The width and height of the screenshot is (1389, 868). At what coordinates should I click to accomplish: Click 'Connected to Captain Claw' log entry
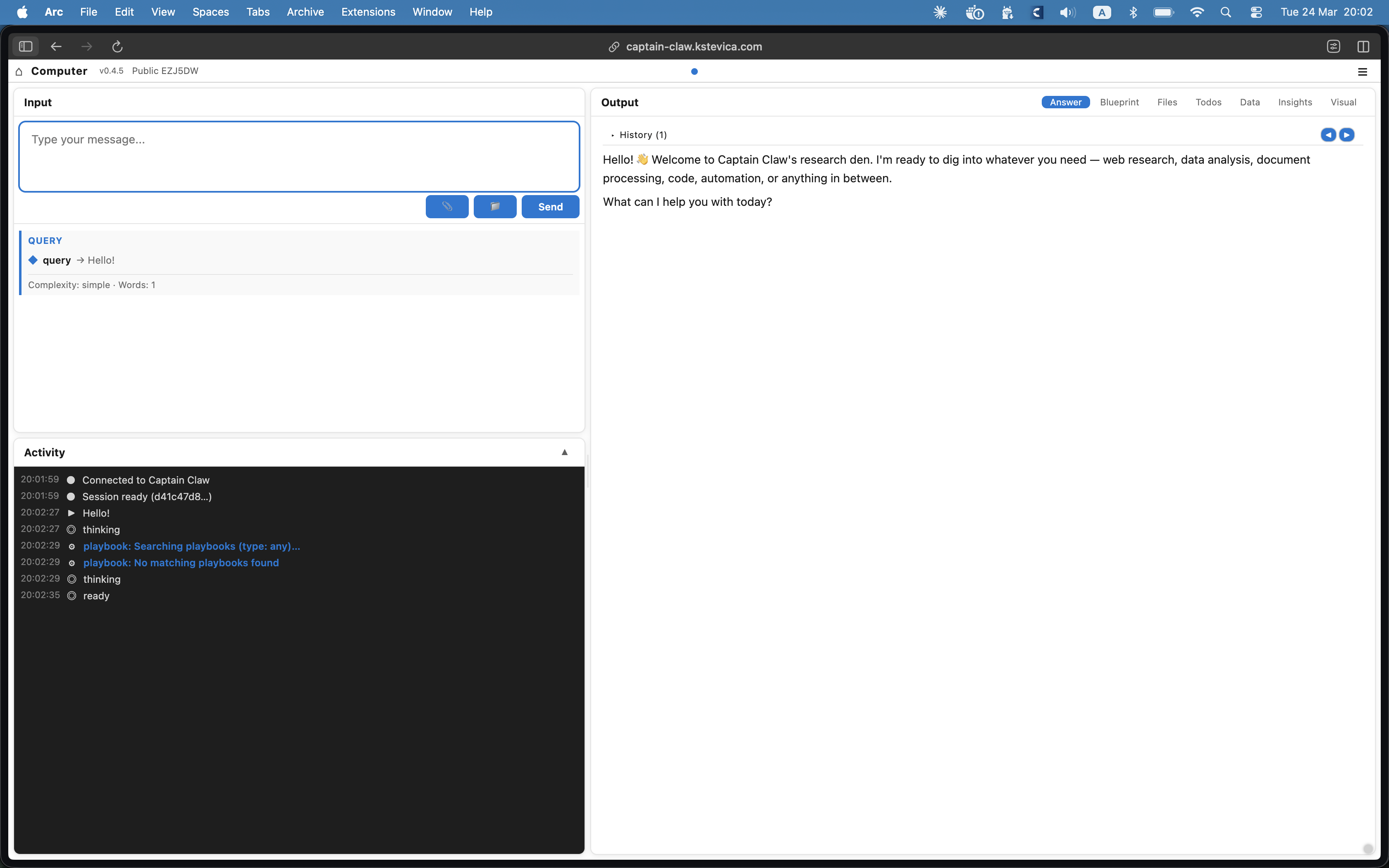pos(146,480)
